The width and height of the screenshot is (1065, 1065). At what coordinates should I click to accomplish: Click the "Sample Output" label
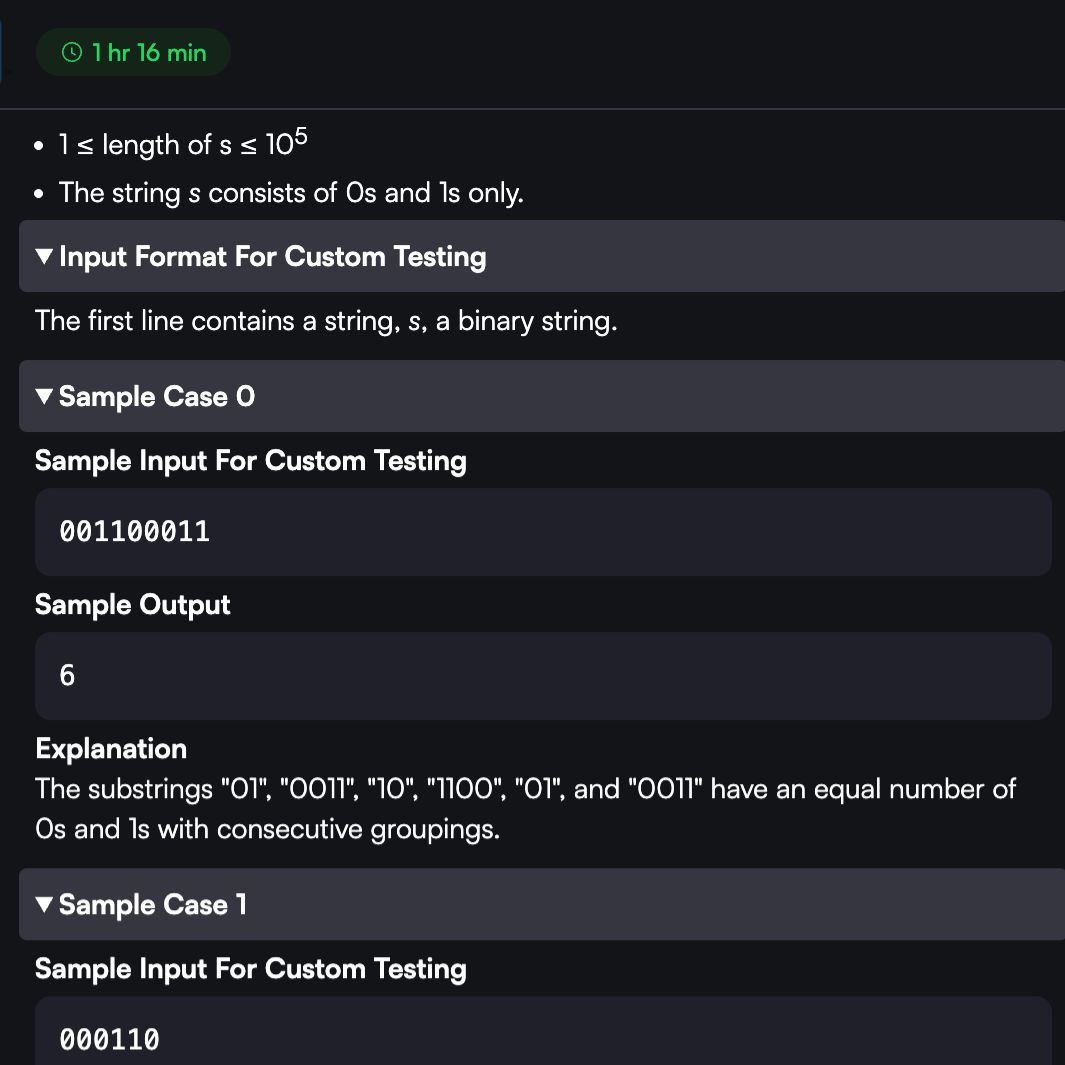[x=133, y=605]
